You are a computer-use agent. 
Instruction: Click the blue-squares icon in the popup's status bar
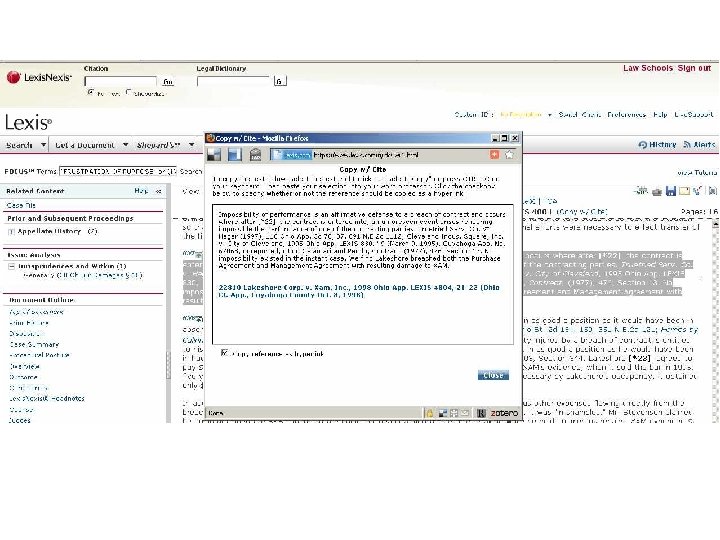[x=443, y=413]
